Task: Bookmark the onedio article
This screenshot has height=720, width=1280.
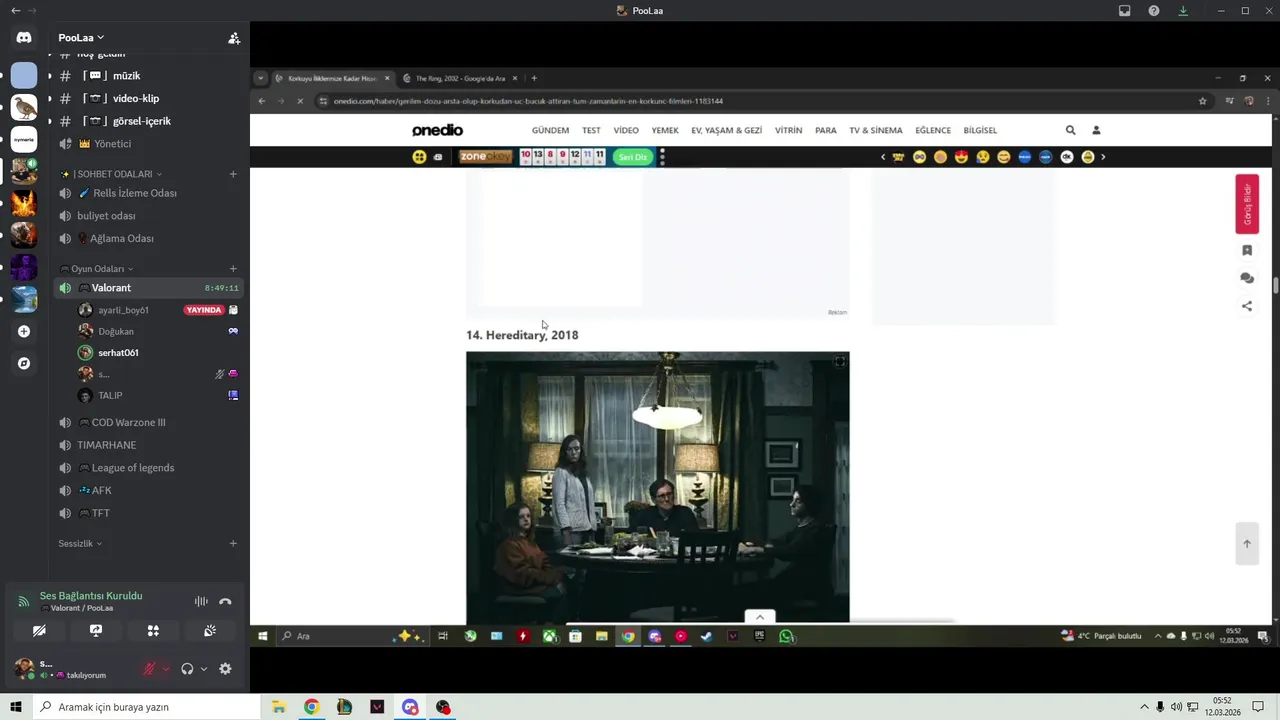Action: pyautogui.click(x=1247, y=251)
